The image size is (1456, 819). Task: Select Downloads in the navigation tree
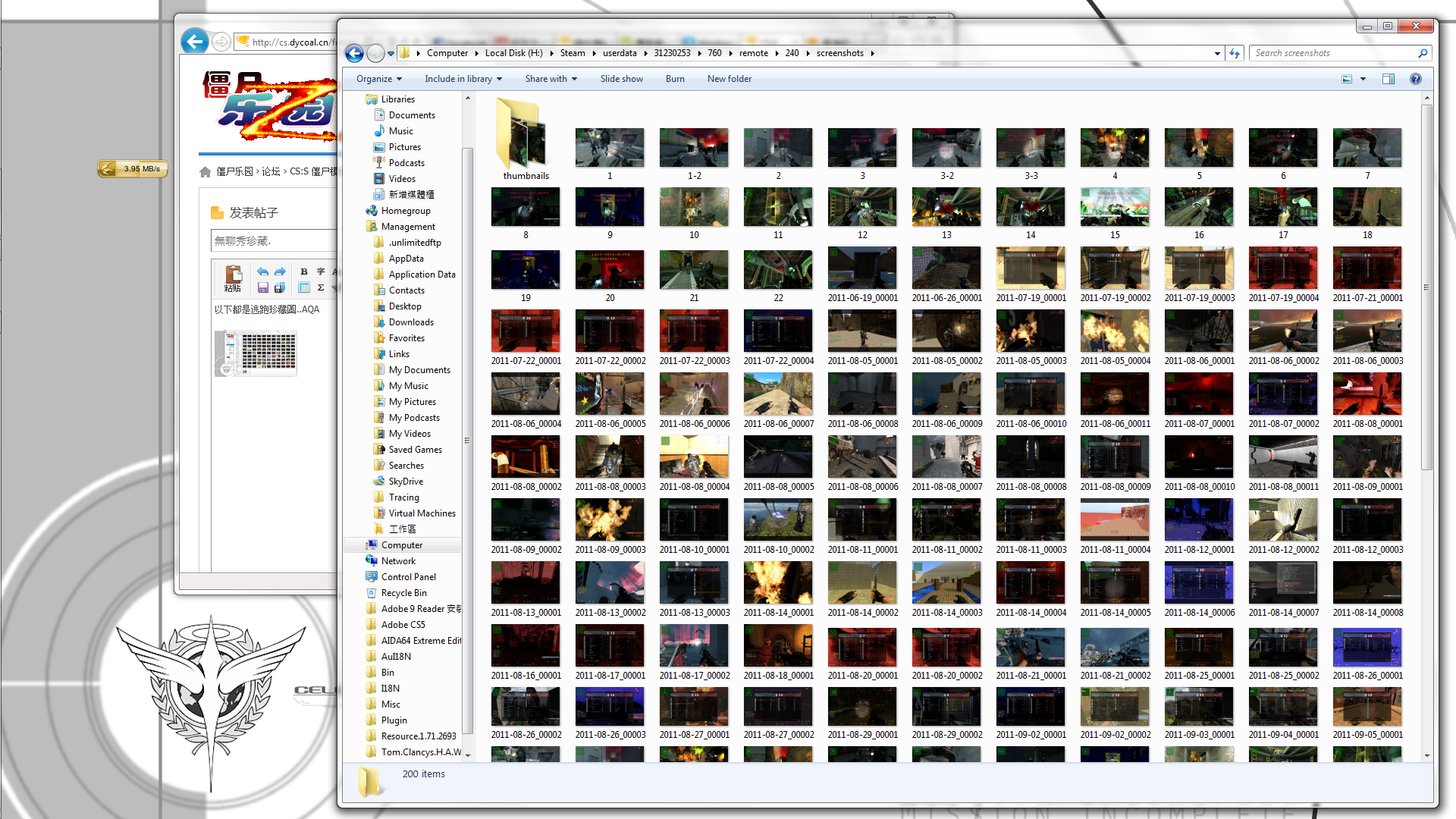coord(411,322)
